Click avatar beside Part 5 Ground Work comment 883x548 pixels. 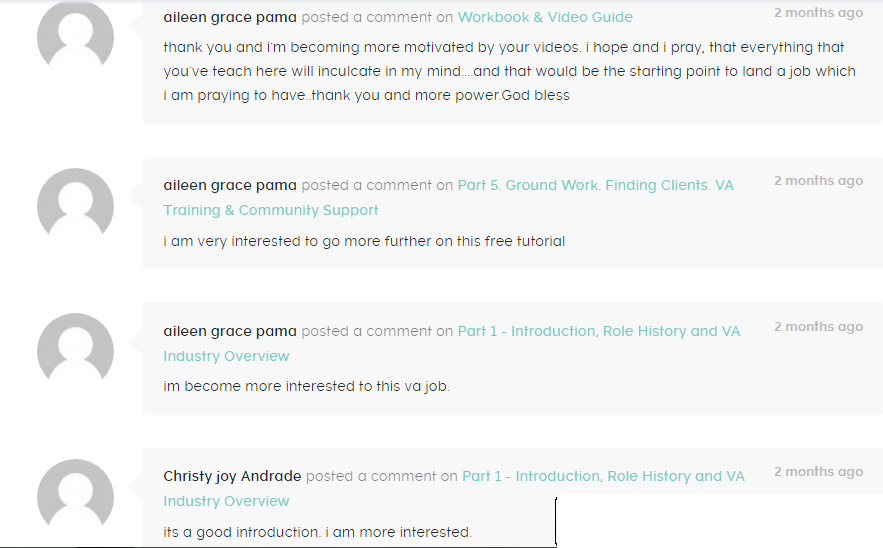point(75,206)
